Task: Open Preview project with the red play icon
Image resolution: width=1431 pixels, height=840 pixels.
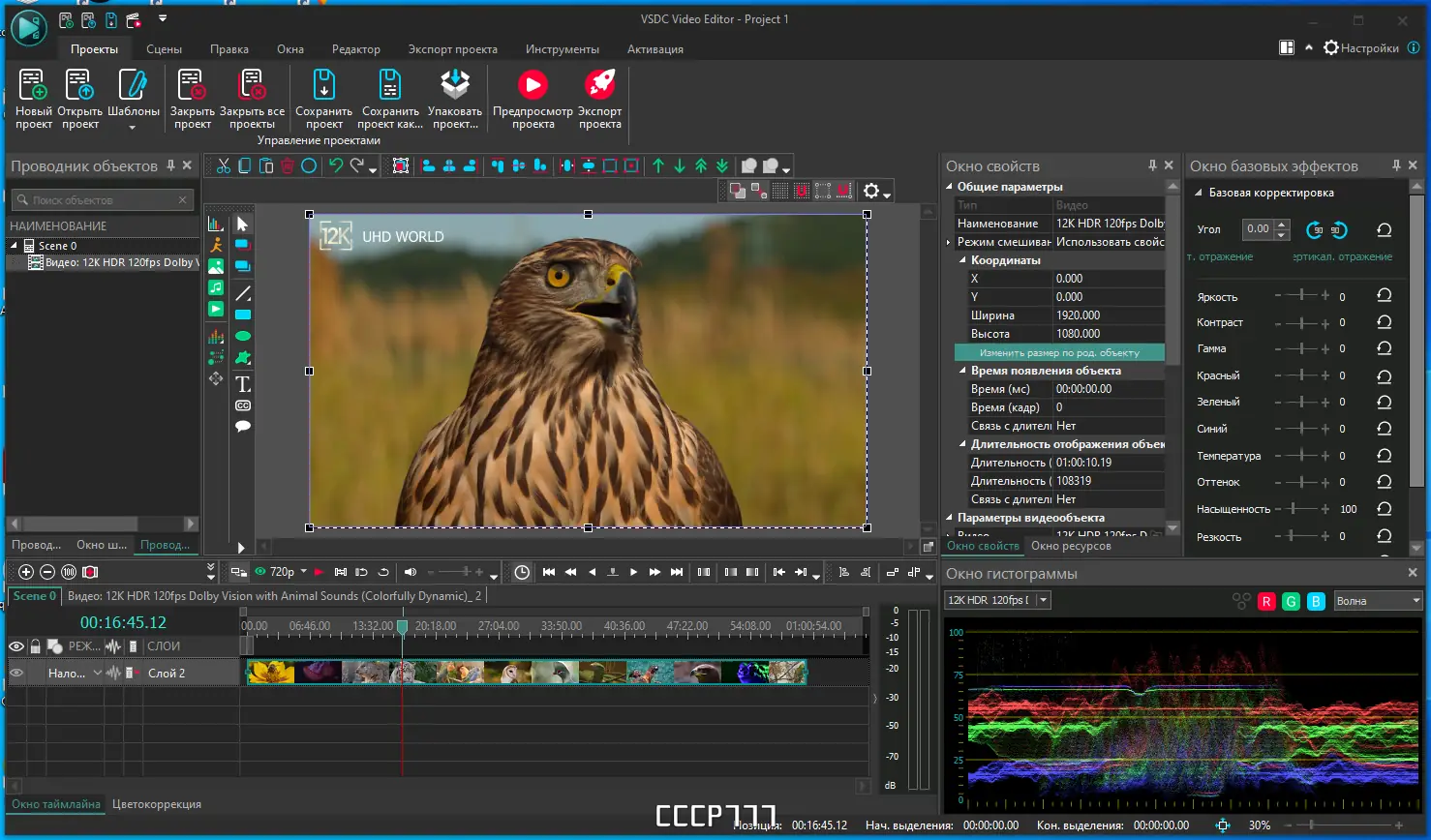Action: 532,86
